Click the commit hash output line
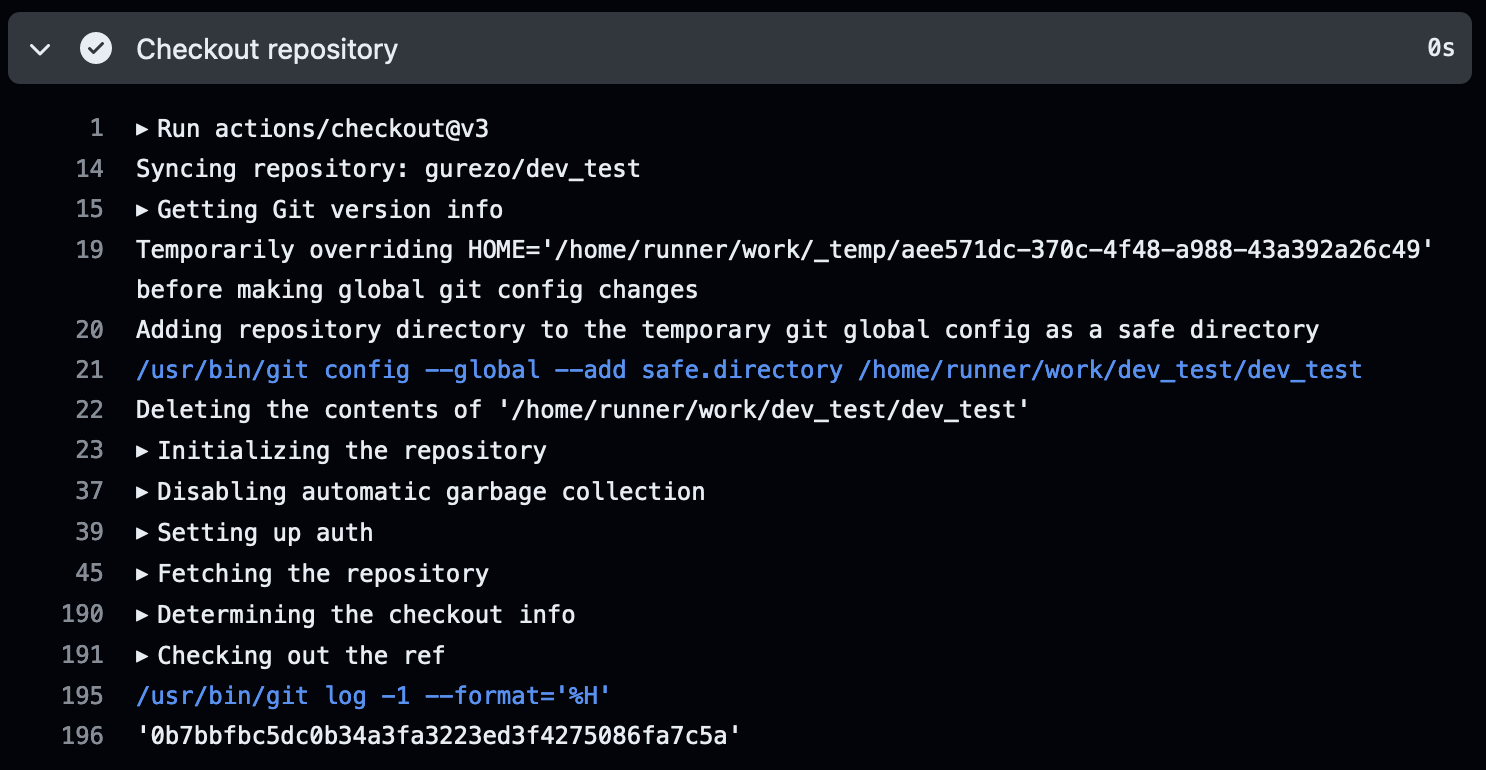The height and width of the screenshot is (770, 1486). coord(438,736)
